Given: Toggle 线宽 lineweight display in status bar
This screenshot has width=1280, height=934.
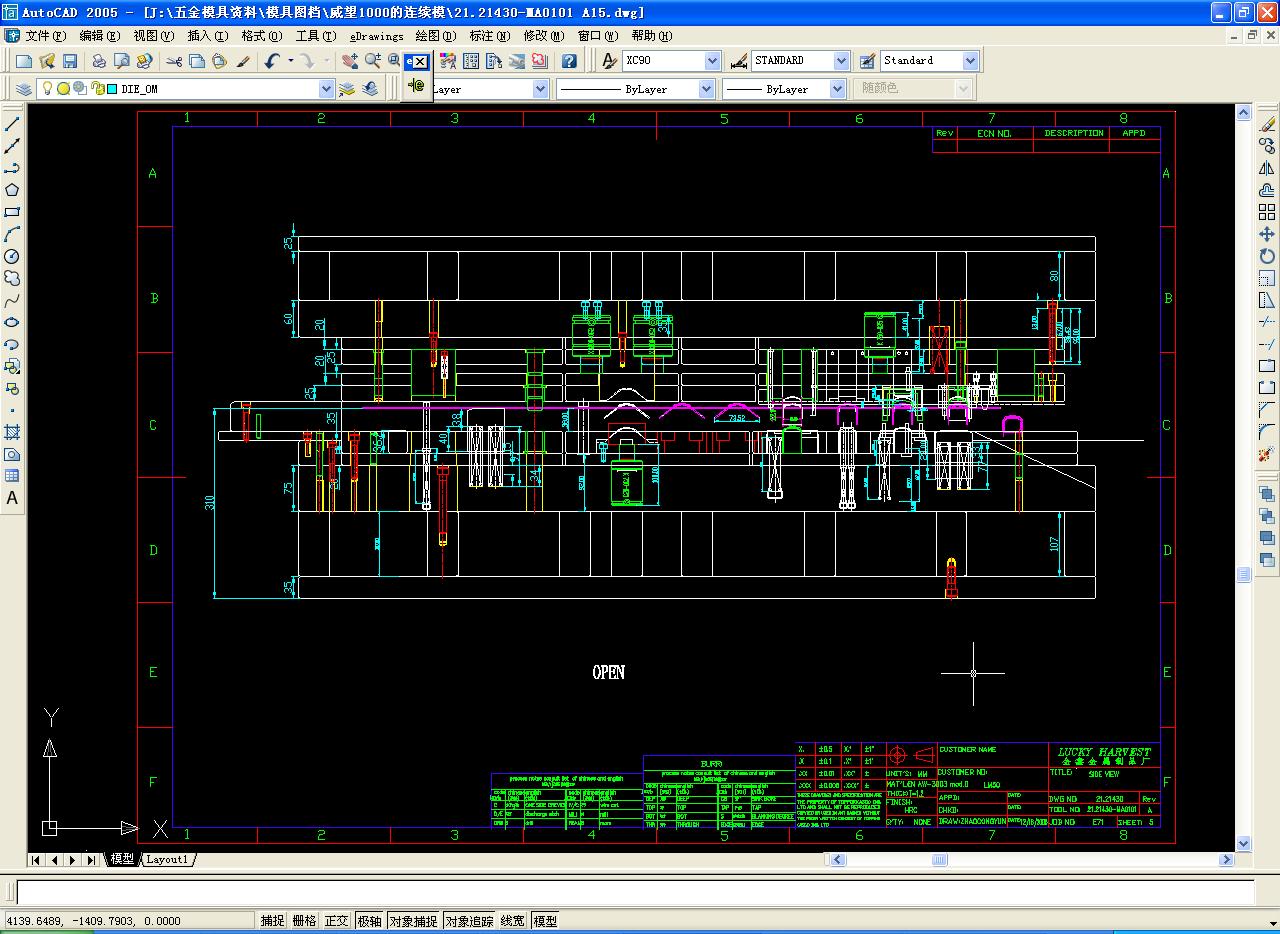Looking at the screenshot, I should (513, 921).
